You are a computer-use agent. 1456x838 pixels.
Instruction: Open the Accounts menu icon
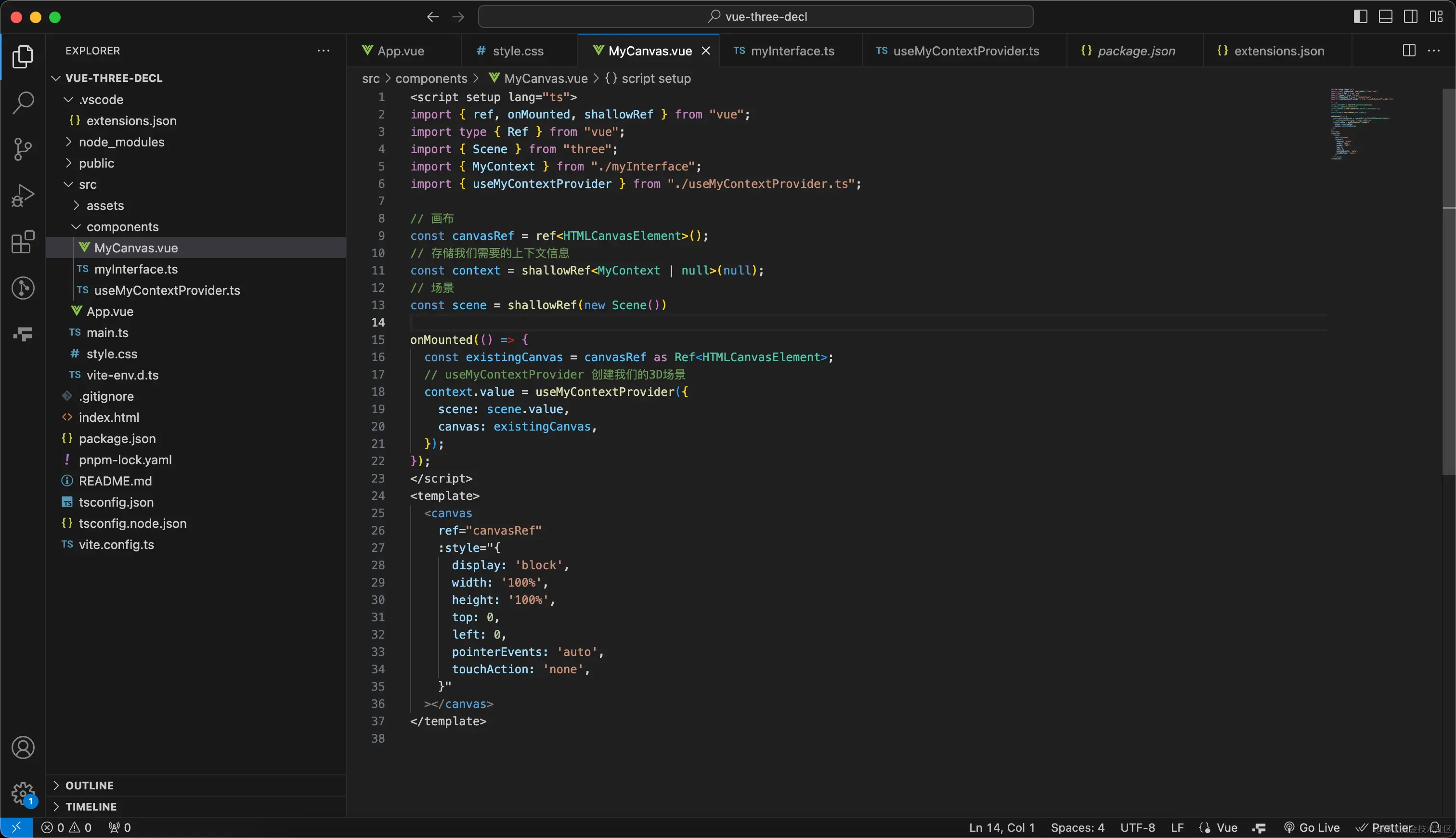click(23, 747)
